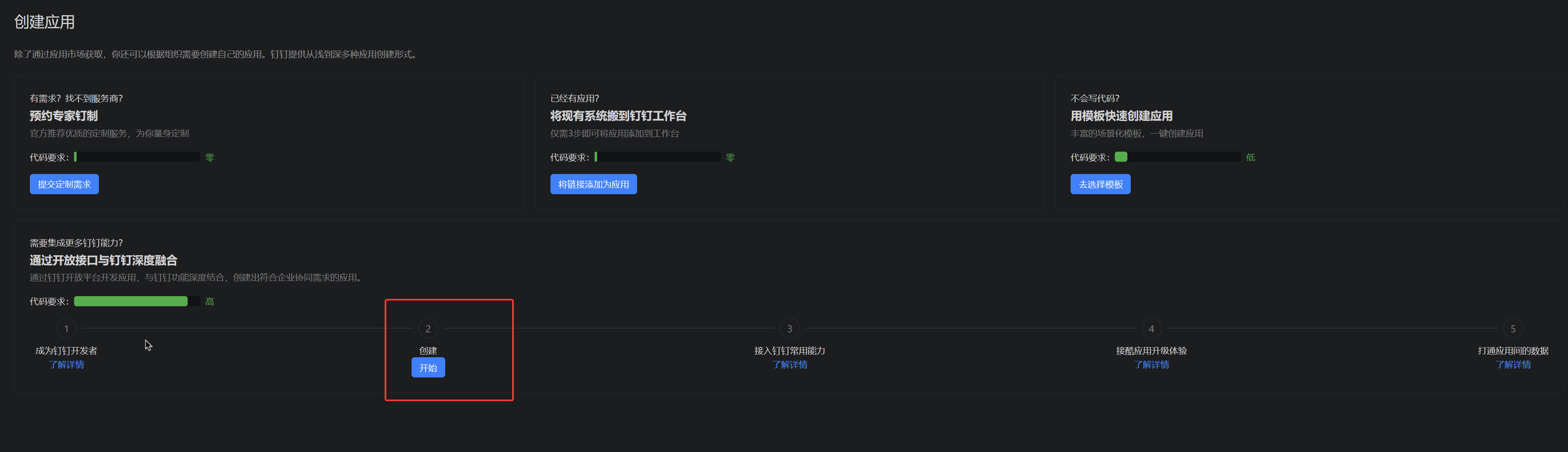Image resolution: width=1568 pixels, height=452 pixels.
Task: Click the 低 code level label
Action: coord(1250,157)
